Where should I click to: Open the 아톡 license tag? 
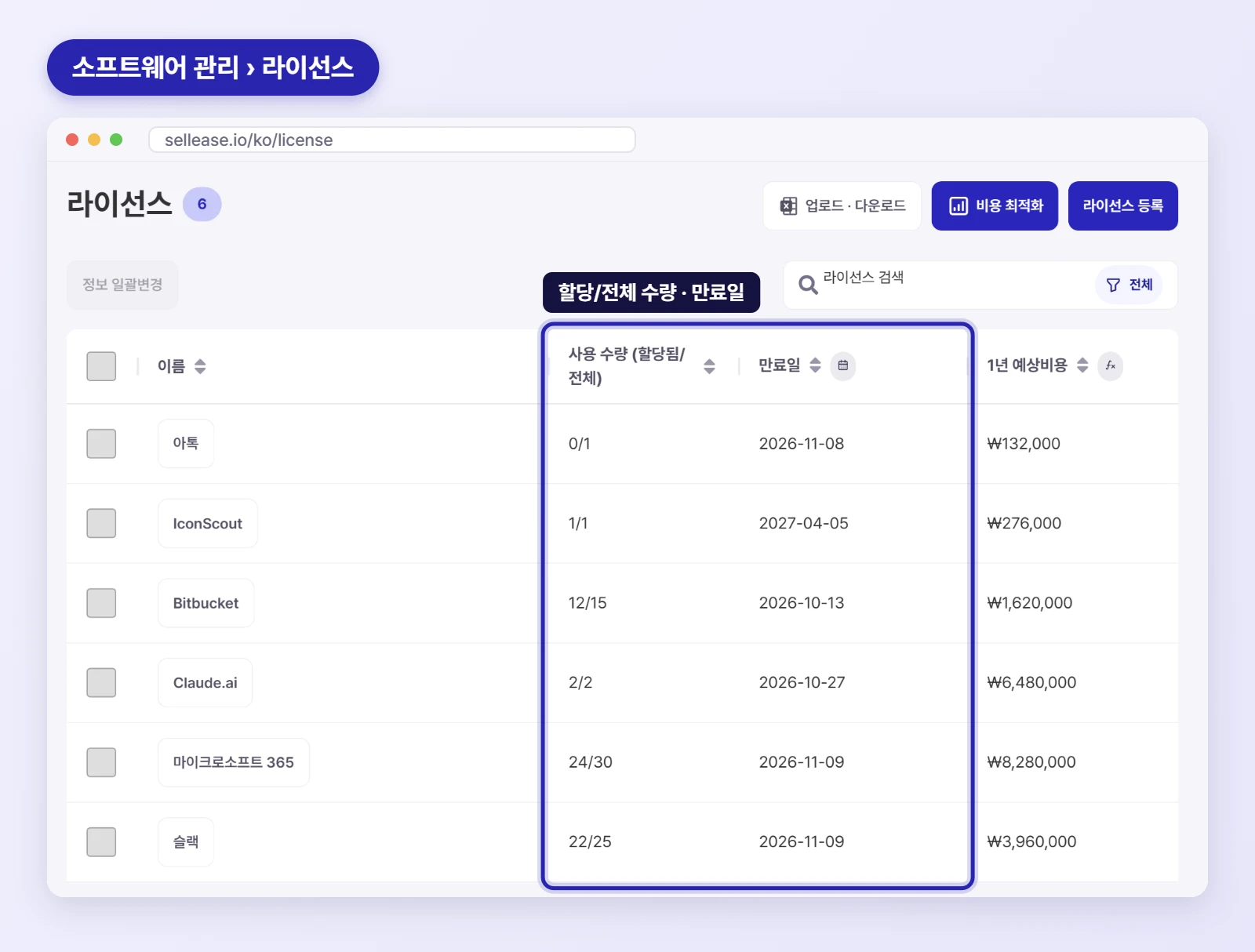coord(186,444)
